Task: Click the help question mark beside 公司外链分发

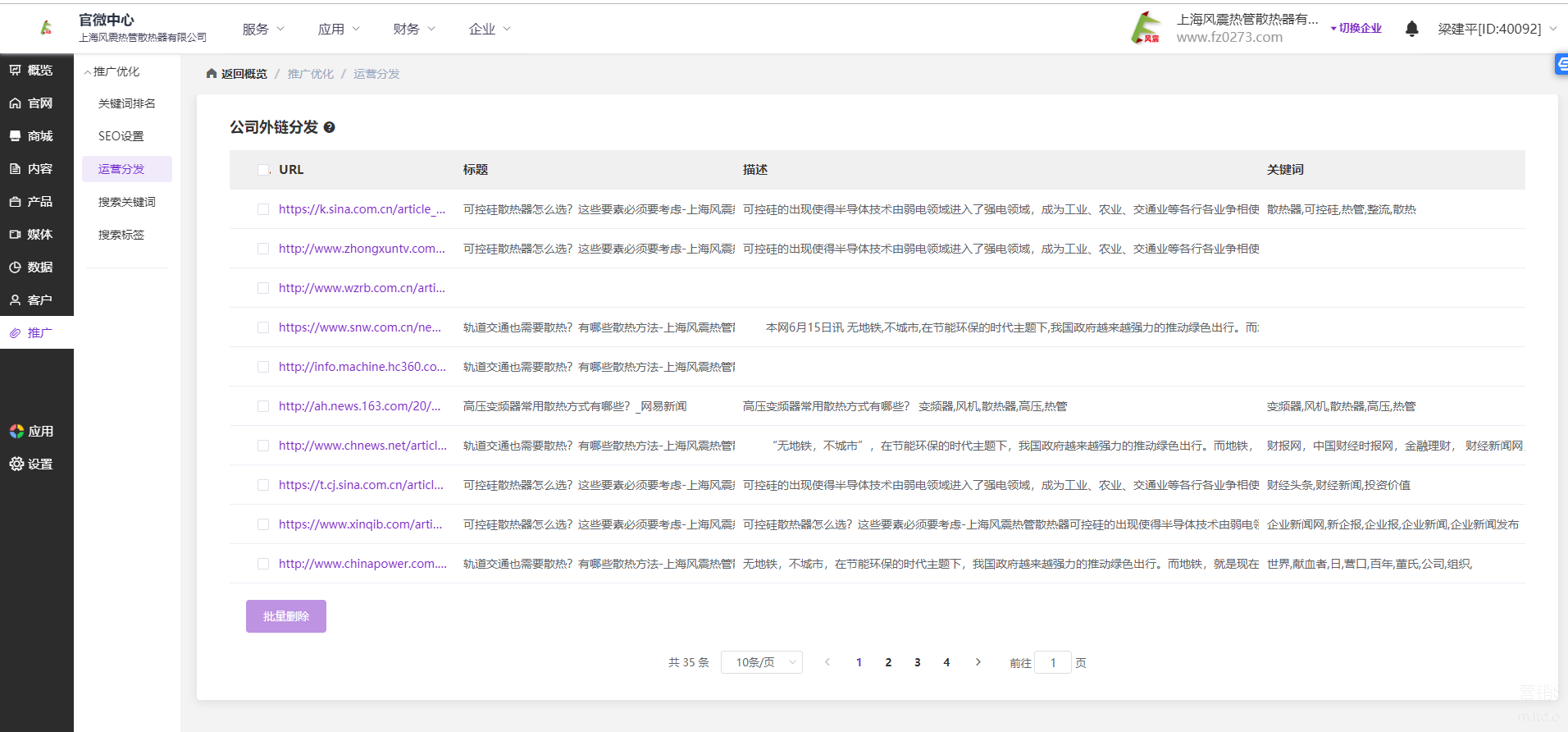Action: coord(329,127)
